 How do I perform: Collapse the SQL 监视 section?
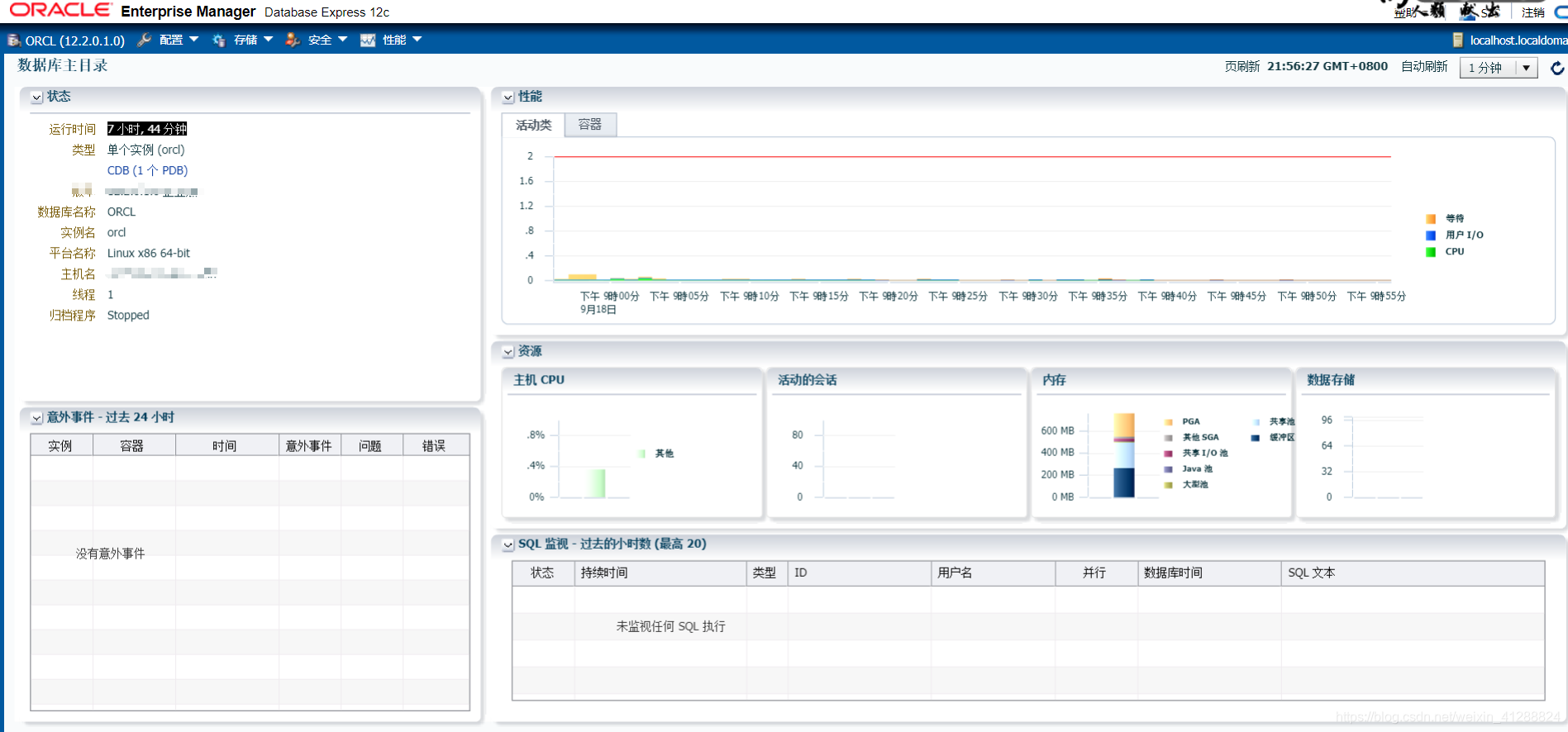coord(508,544)
